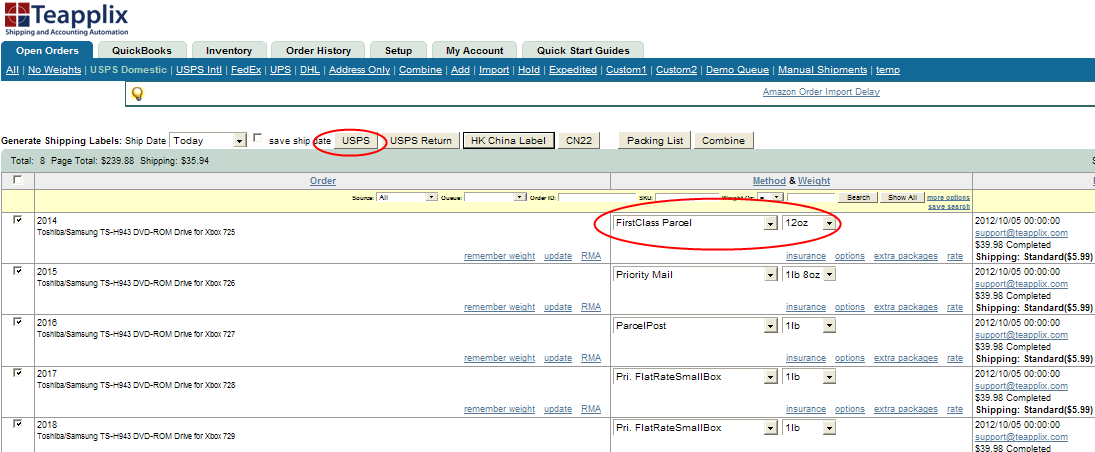The image size is (1095, 452).
Task: Open the Weight comparison operator dropdown
Action: (771, 198)
